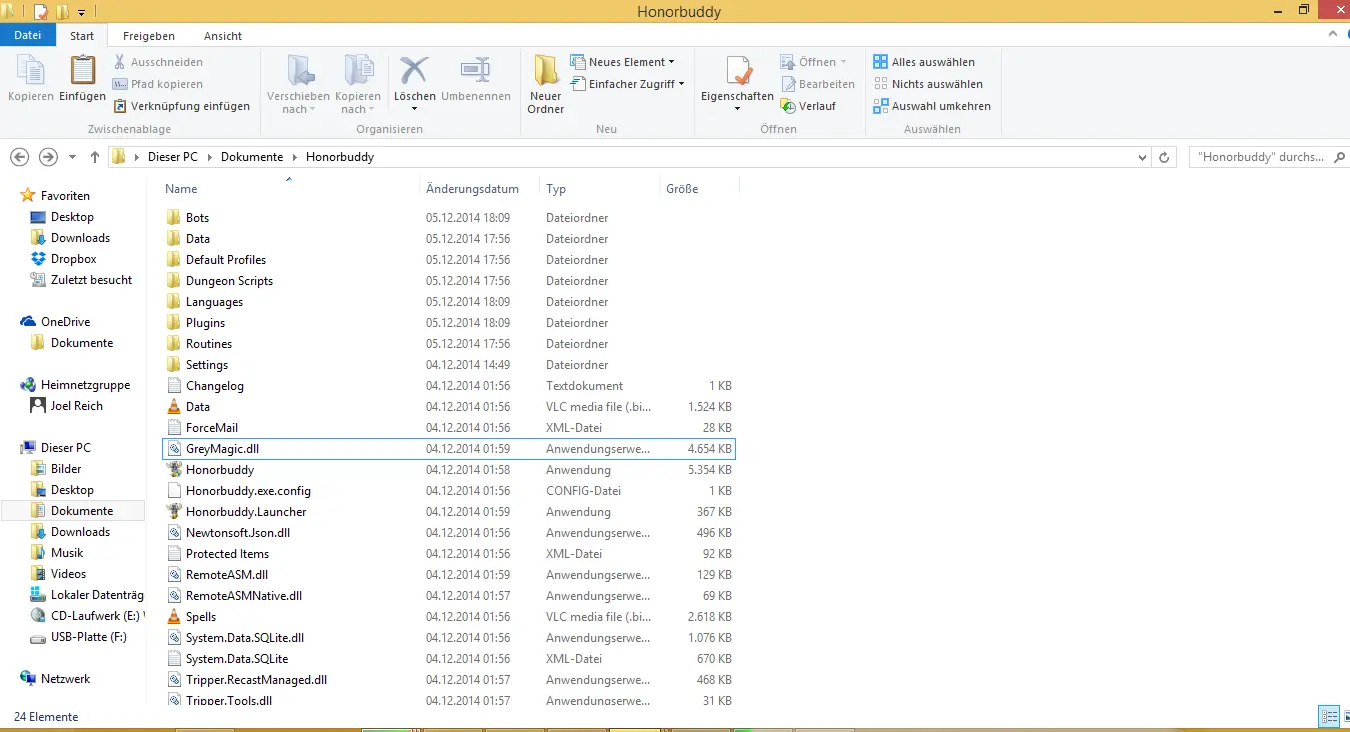
Task: Switch to large icons view in status bar
Action: [1345, 716]
